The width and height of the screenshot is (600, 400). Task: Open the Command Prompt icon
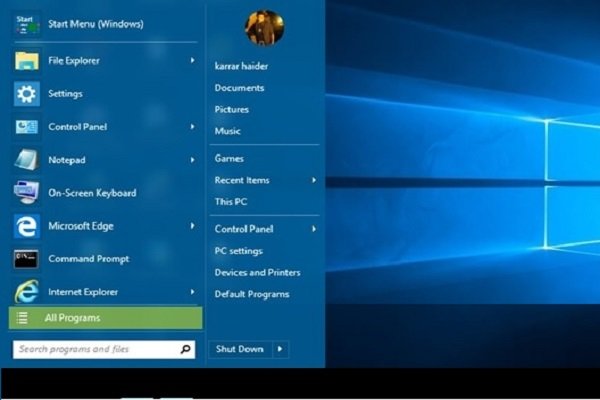[26, 259]
